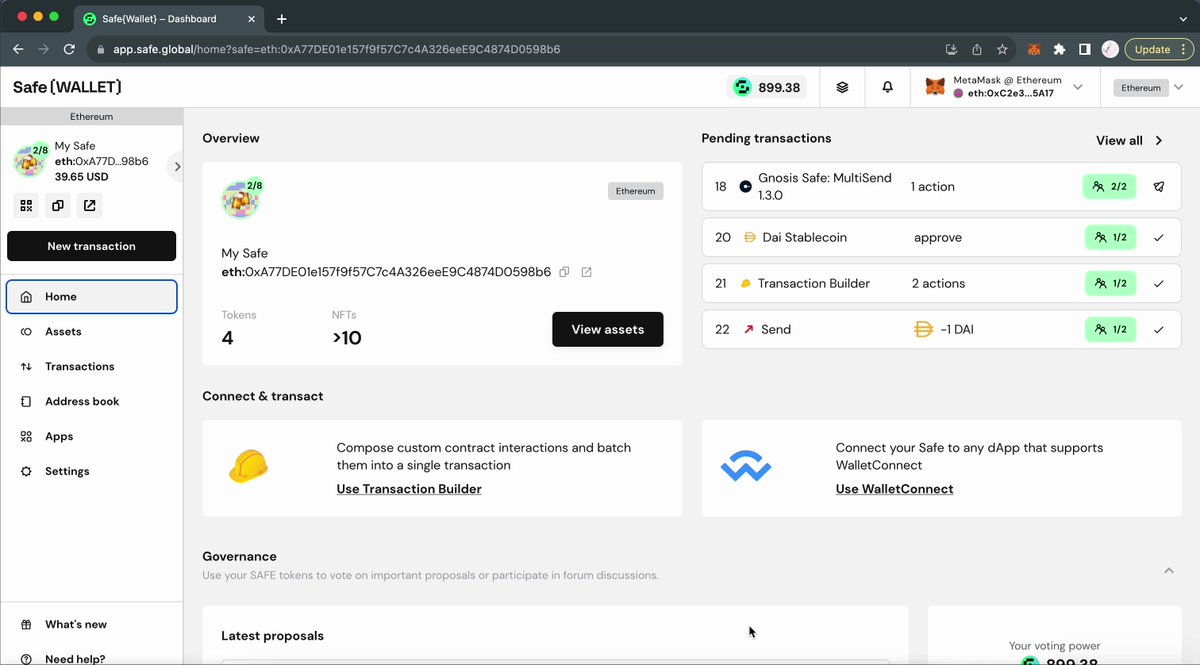Click the Latest proposals heading
The height and width of the screenshot is (665, 1200).
272,636
